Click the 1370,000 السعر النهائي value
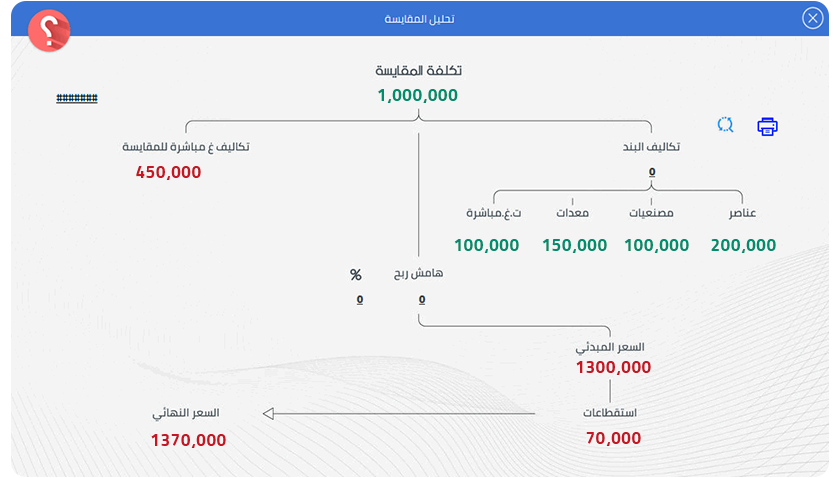The height and width of the screenshot is (478, 839). pyautogui.click(x=188, y=440)
